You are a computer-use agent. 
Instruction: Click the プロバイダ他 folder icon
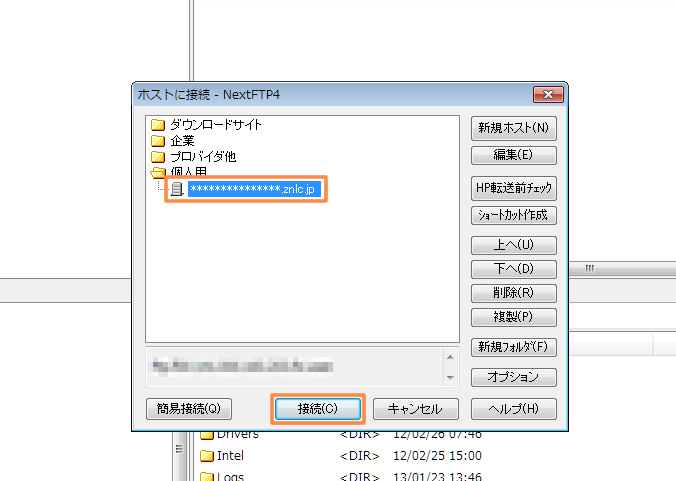tap(158, 157)
